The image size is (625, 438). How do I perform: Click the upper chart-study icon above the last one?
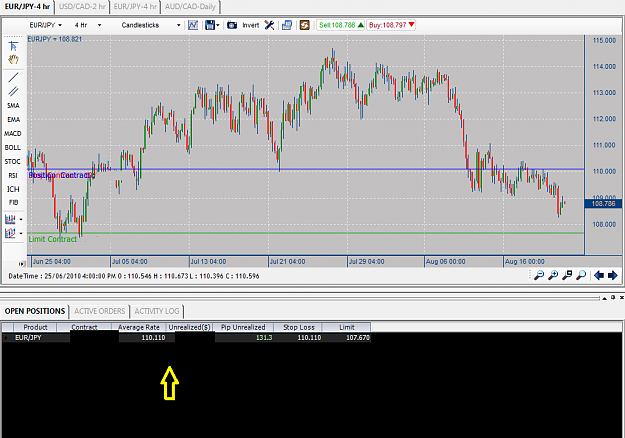click(10, 219)
